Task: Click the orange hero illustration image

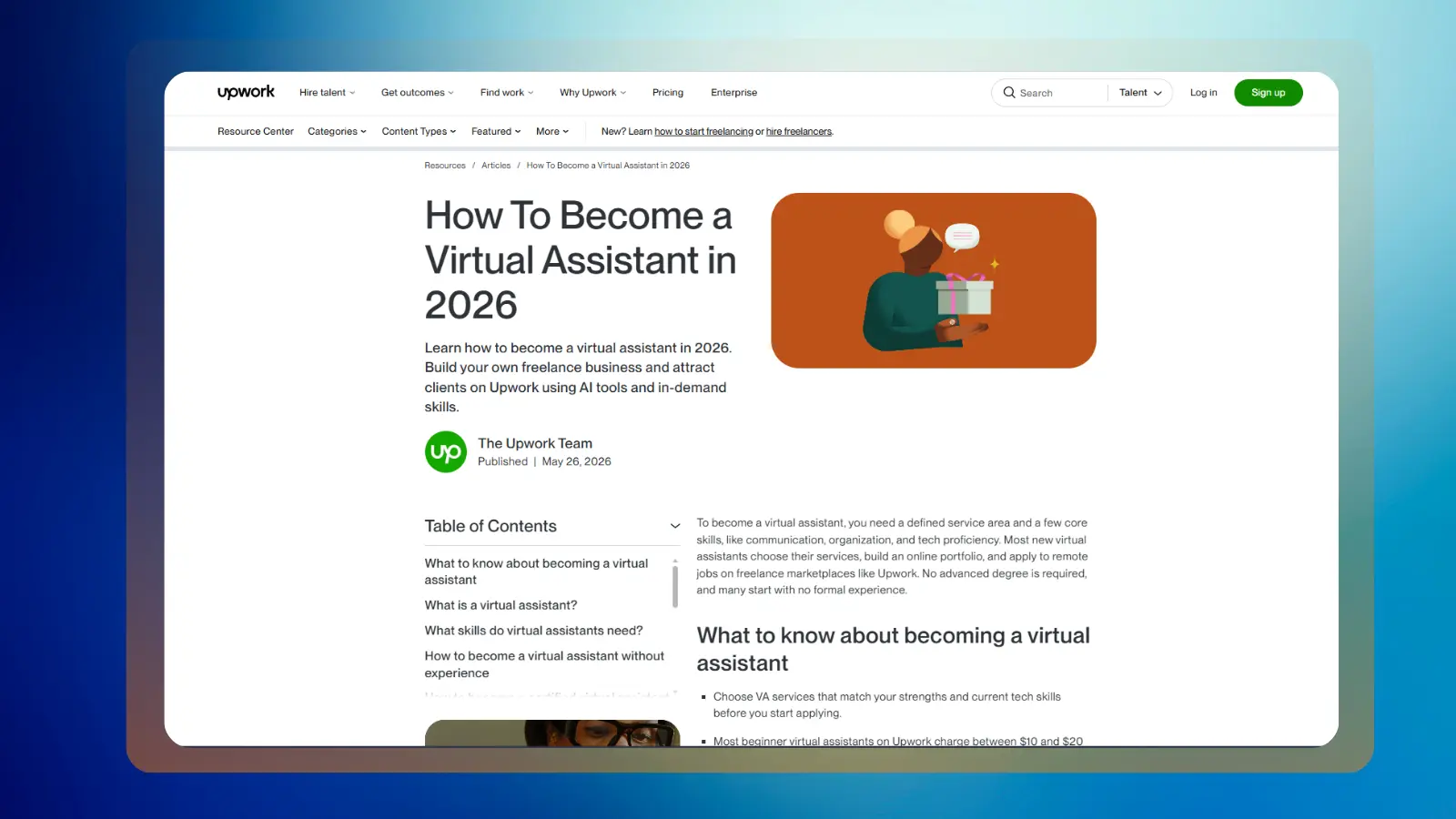Action: (x=934, y=280)
